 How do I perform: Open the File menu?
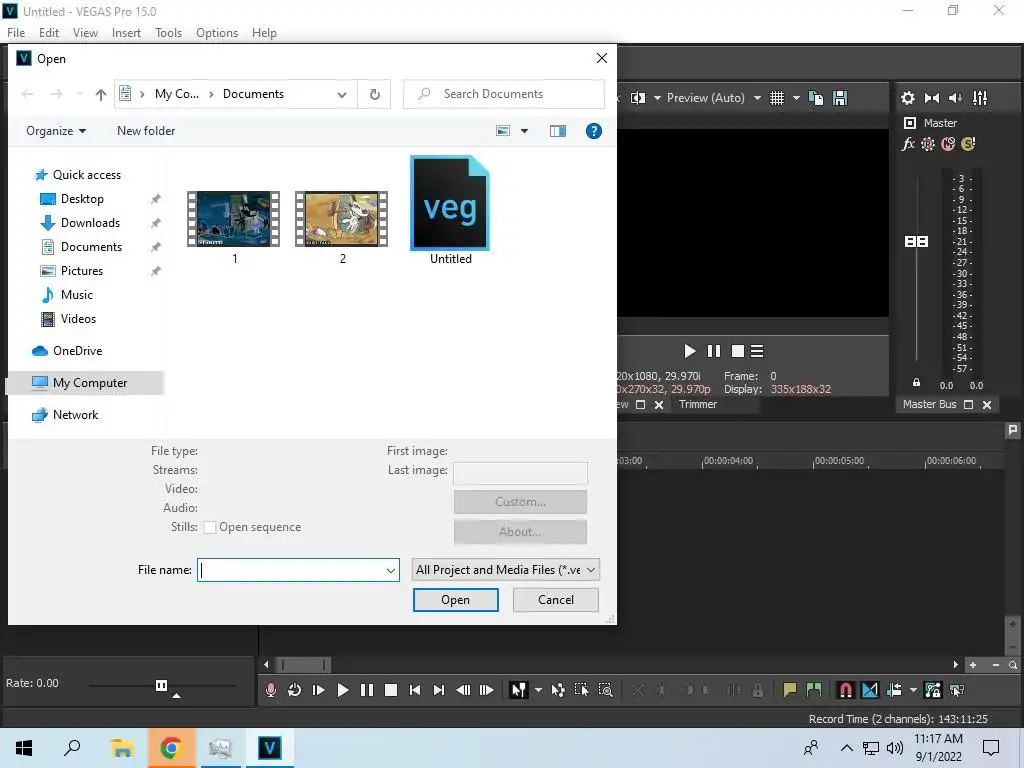pyautogui.click(x=16, y=33)
